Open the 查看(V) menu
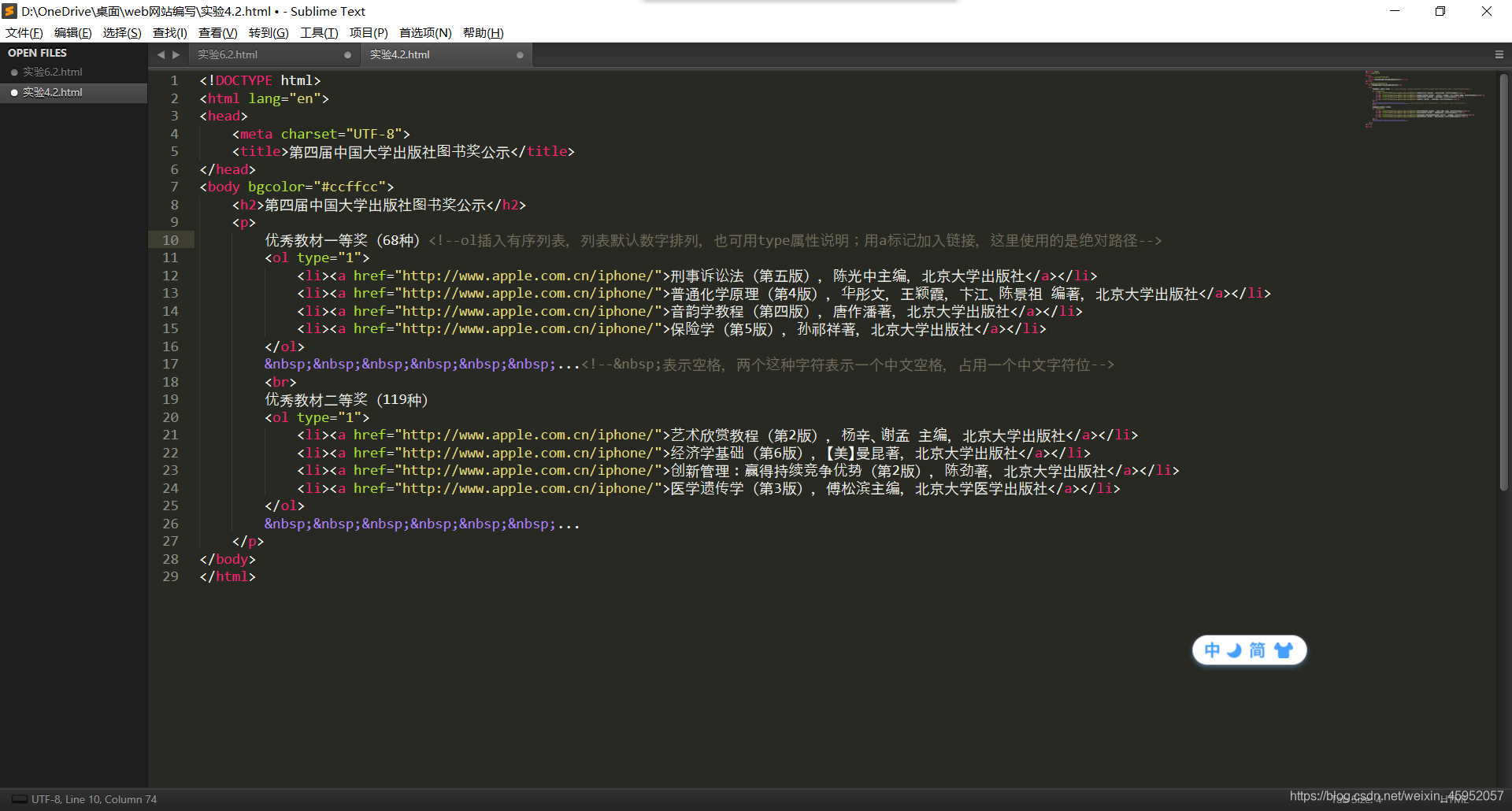 (217, 32)
